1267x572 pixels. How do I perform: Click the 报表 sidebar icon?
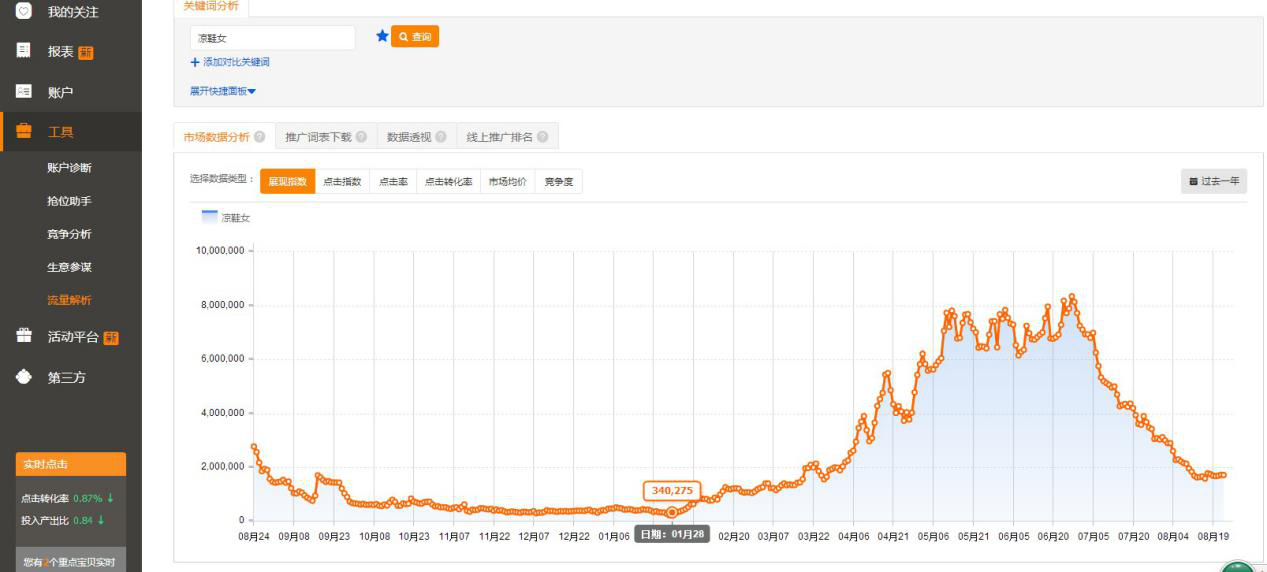coord(24,51)
